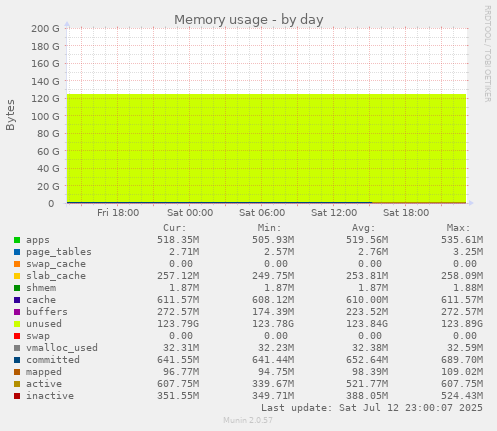
Task: Click the 'Sat 00:00' time label
Action: click(x=190, y=213)
